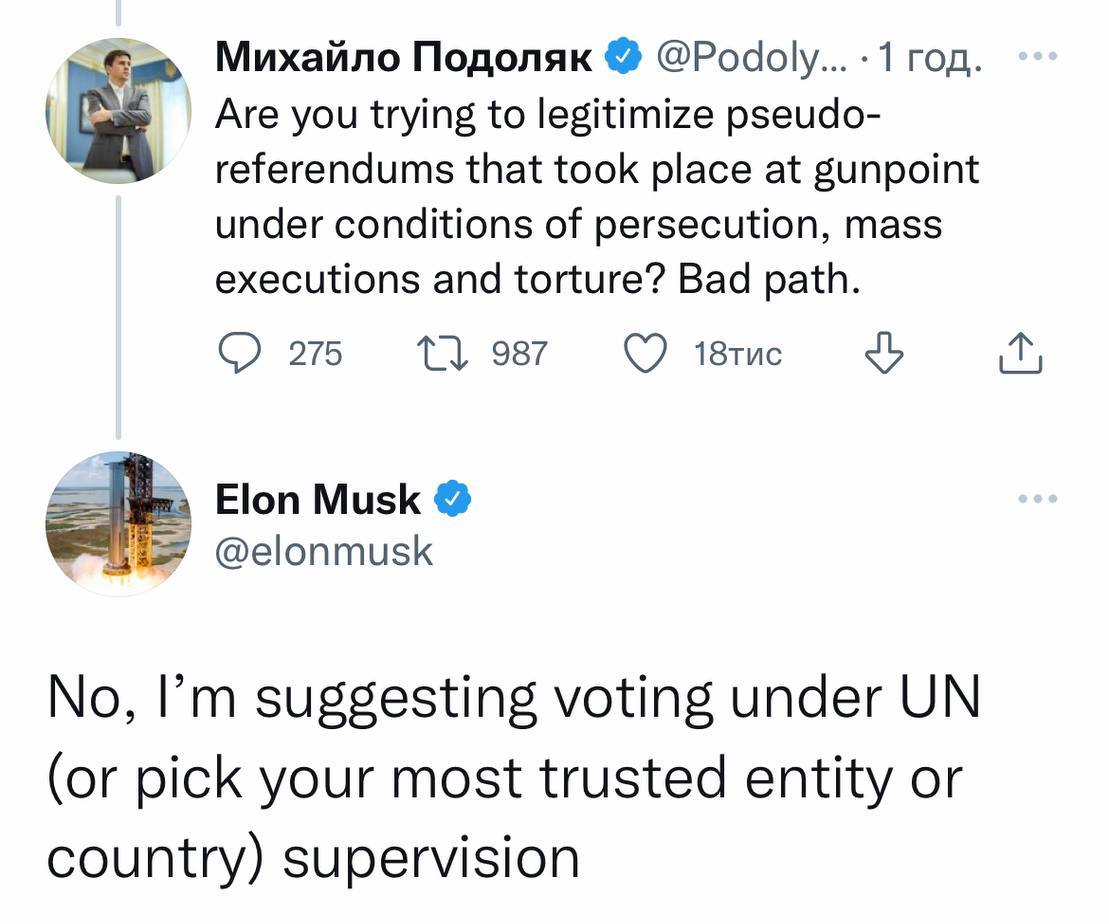This screenshot has width=1109, height=924.
Task: Tap the like heart icon on the tweet
Action: [x=648, y=351]
